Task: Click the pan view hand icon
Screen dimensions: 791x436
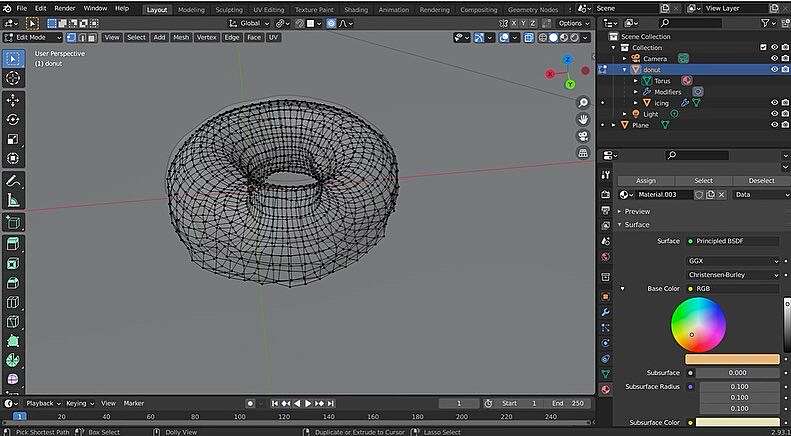Action: 583,120
